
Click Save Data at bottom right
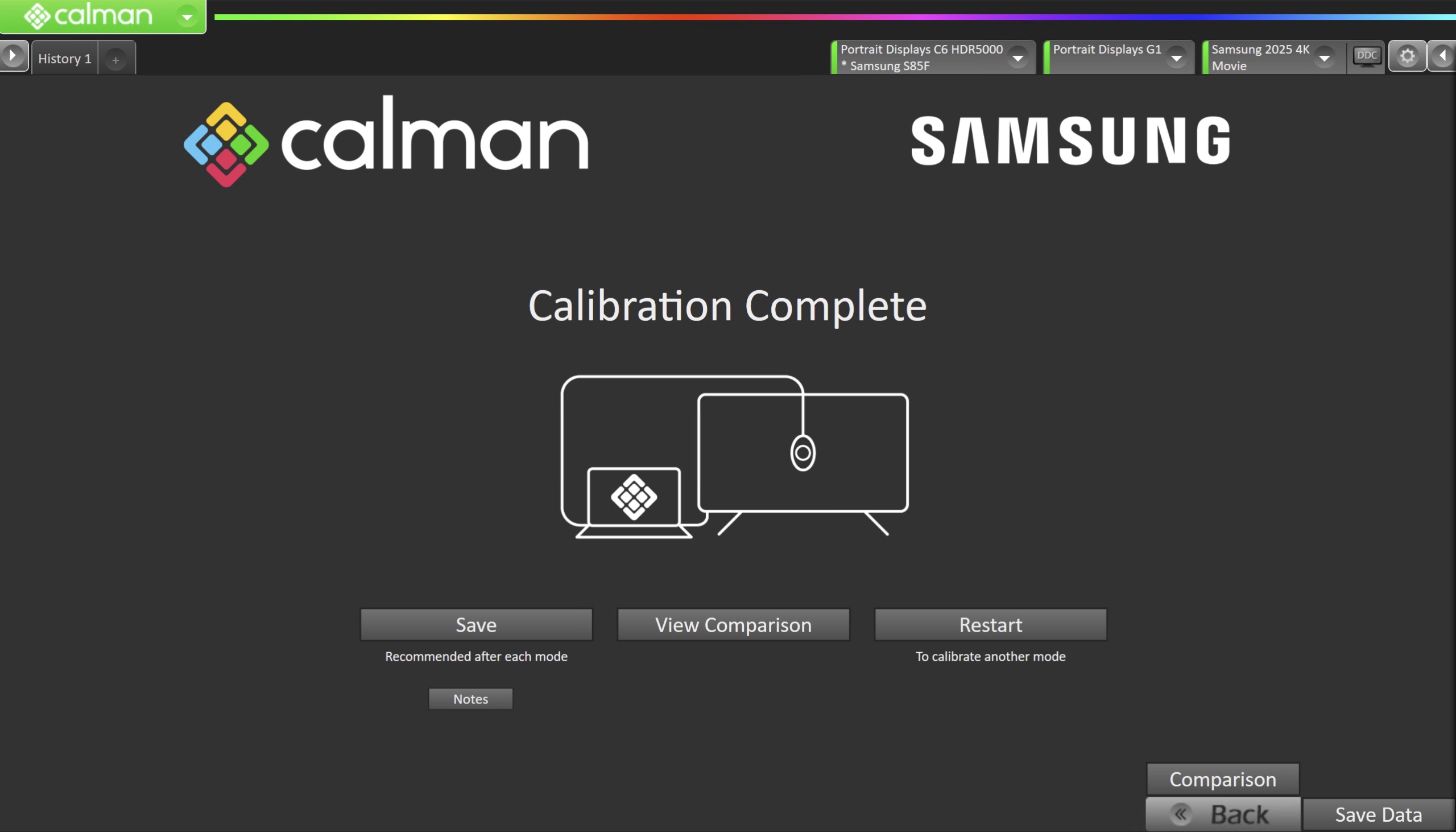(x=1378, y=814)
